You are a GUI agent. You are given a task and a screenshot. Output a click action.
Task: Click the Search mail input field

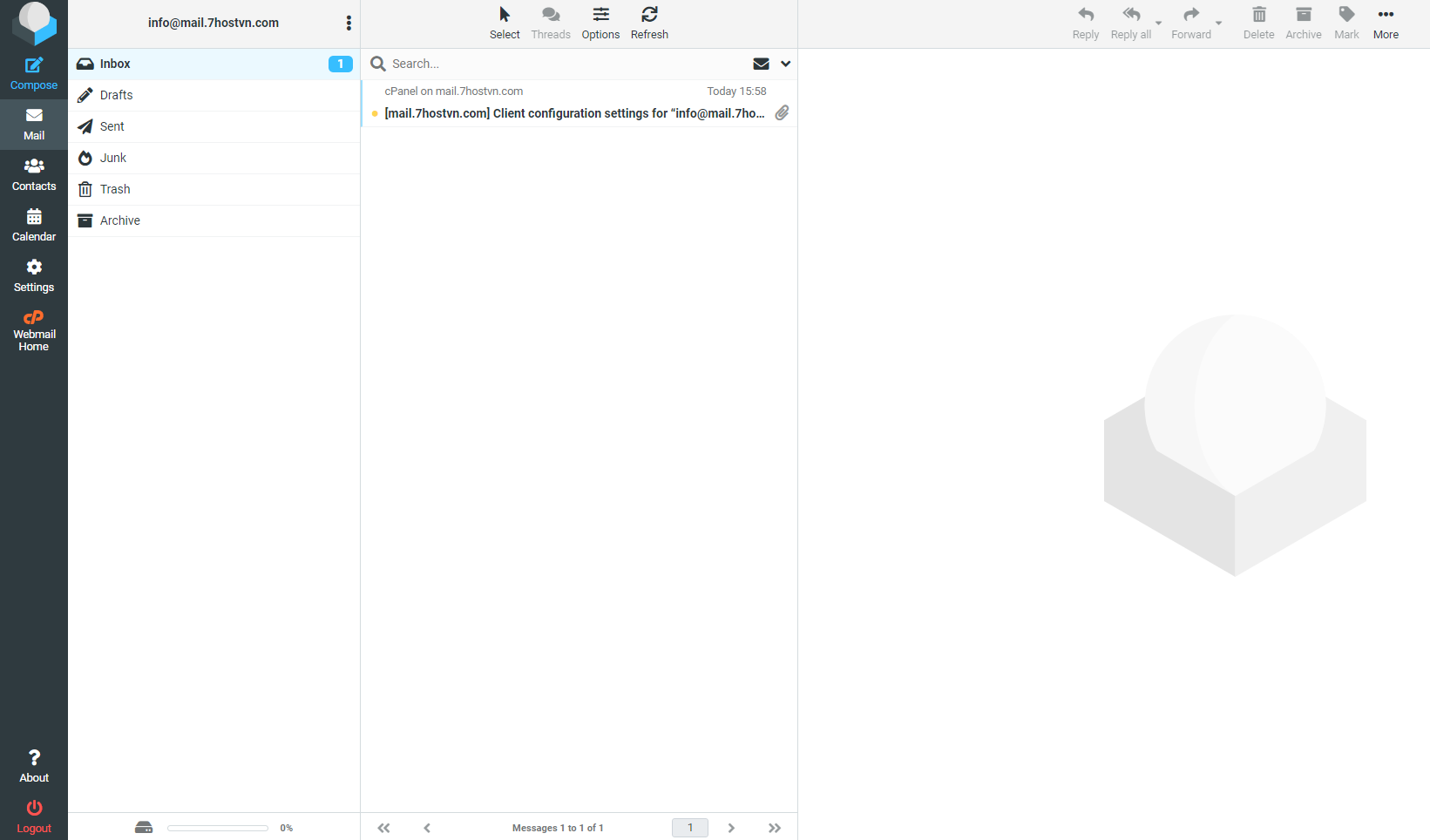(566, 64)
